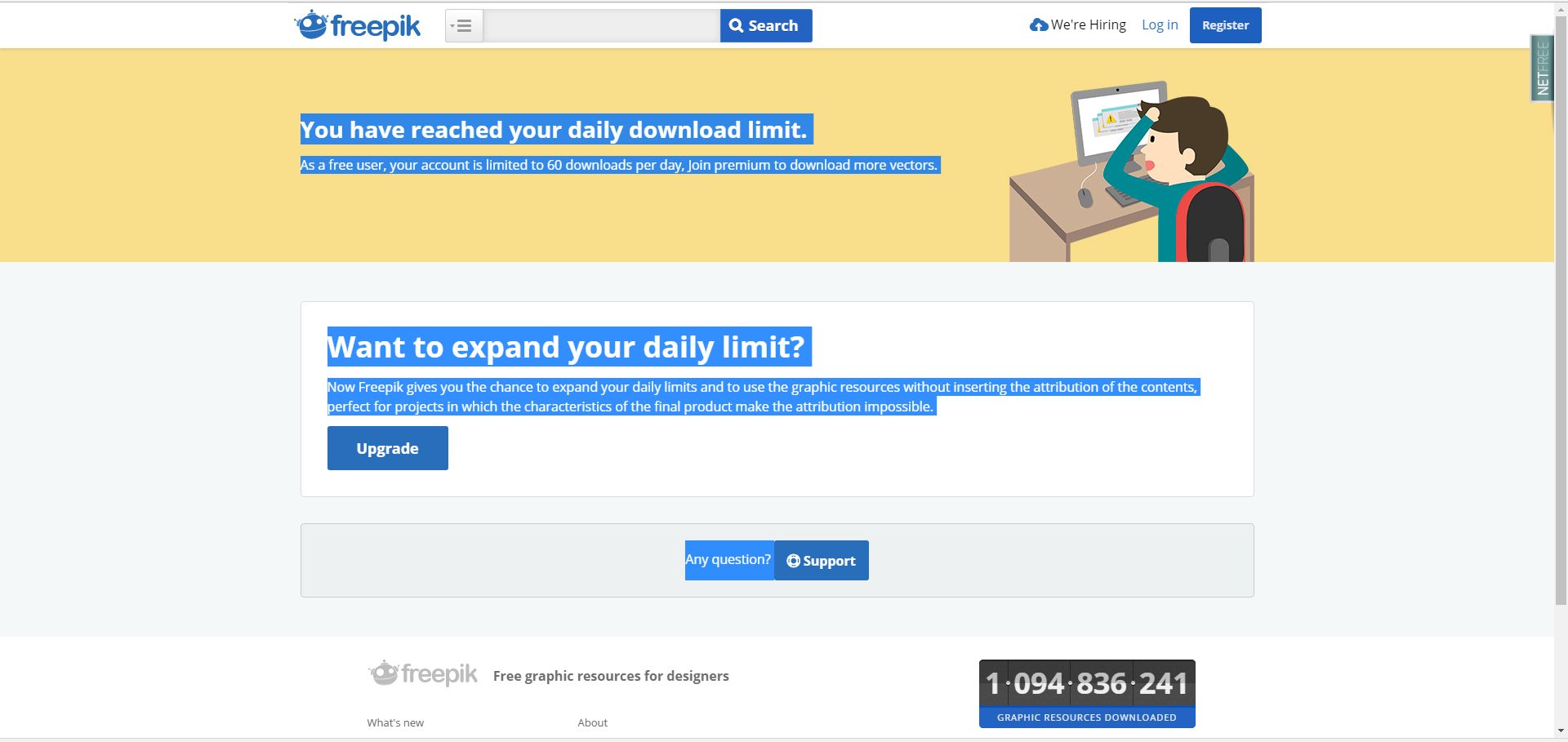Click the Register button

click(1225, 25)
